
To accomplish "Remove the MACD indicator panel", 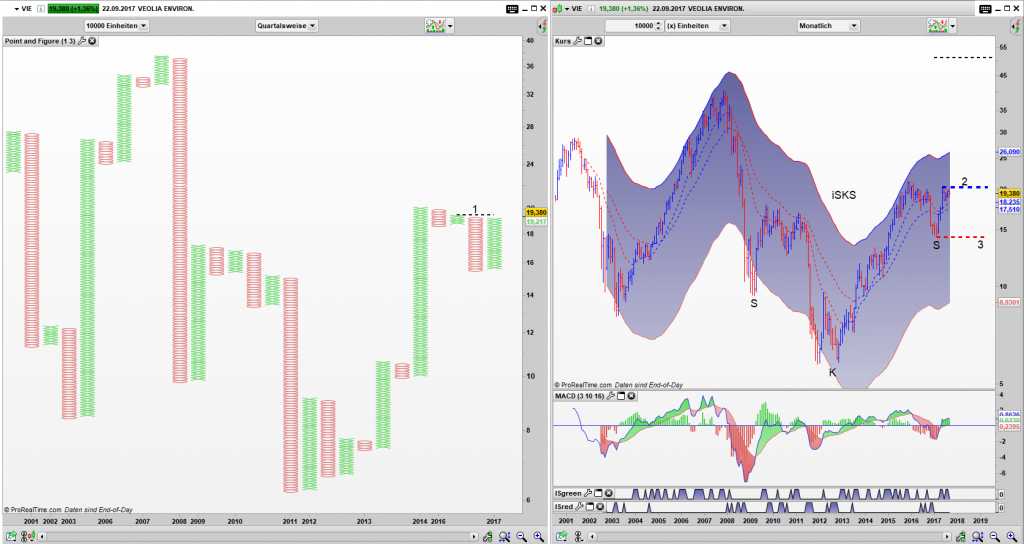I will click(632, 396).
